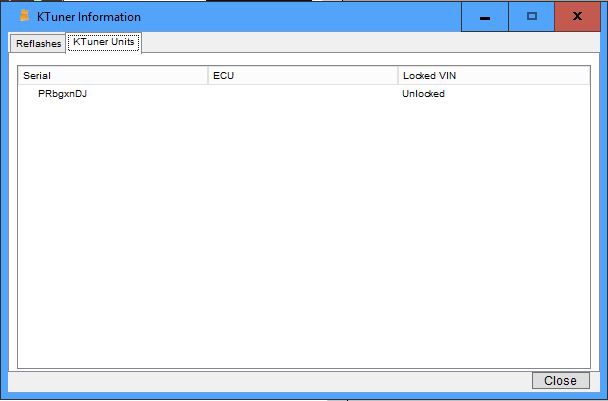608x401 pixels.
Task: Close the window with the red X
Action: point(577,17)
